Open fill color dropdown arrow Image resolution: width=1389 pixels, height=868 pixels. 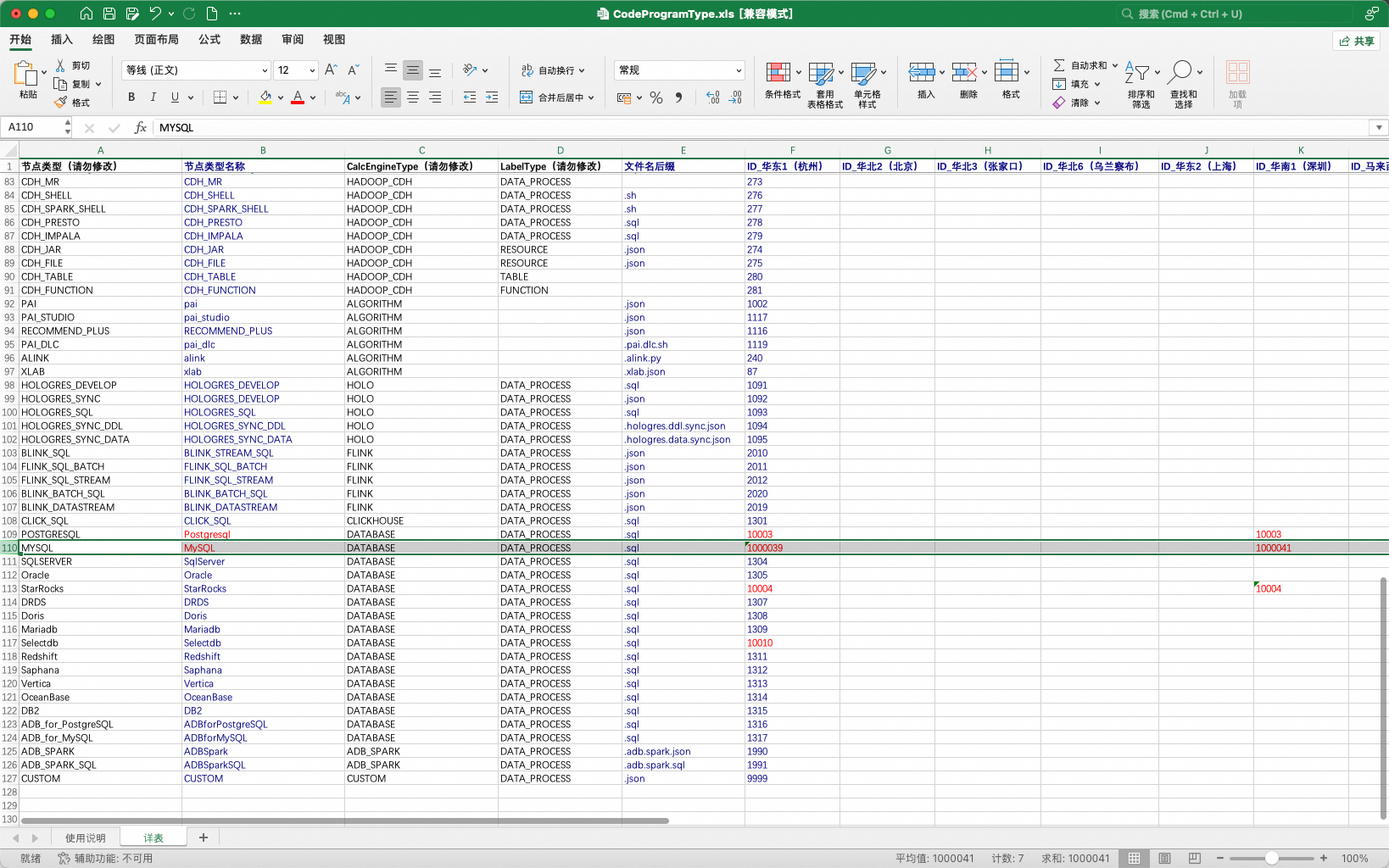pyautogui.click(x=280, y=97)
